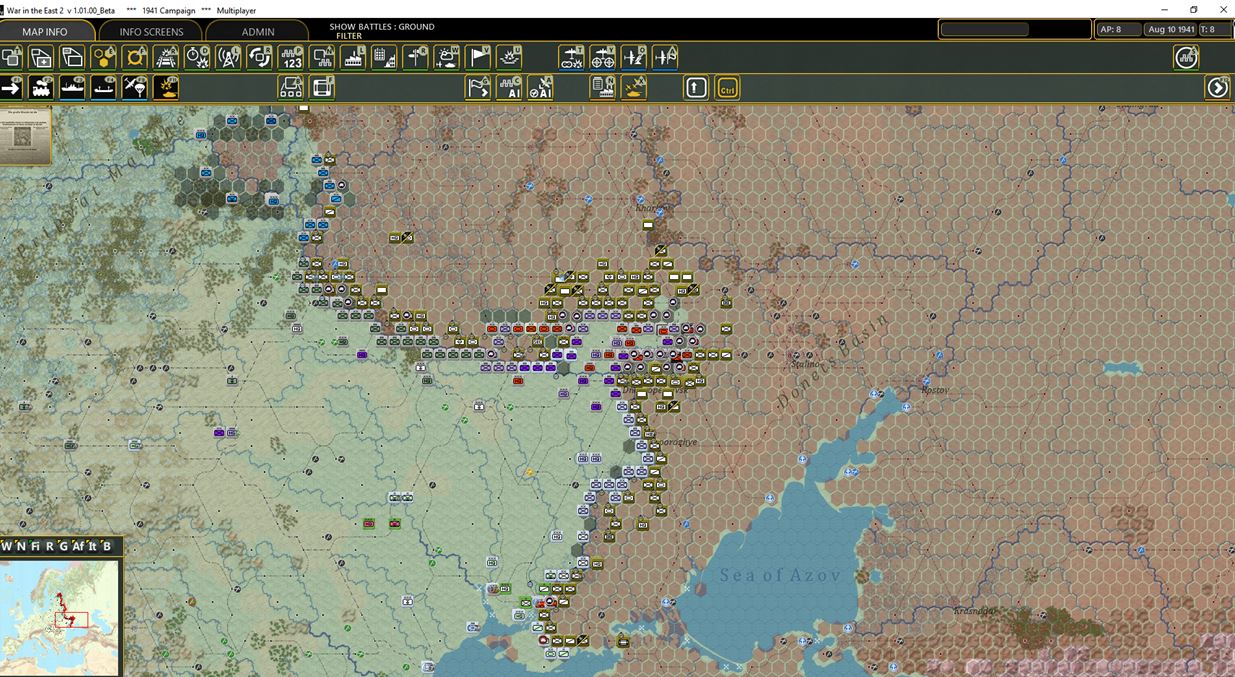
Task: Click the aircraft doctrine icon next to lightning plane
Action: click(x=665, y=57)
